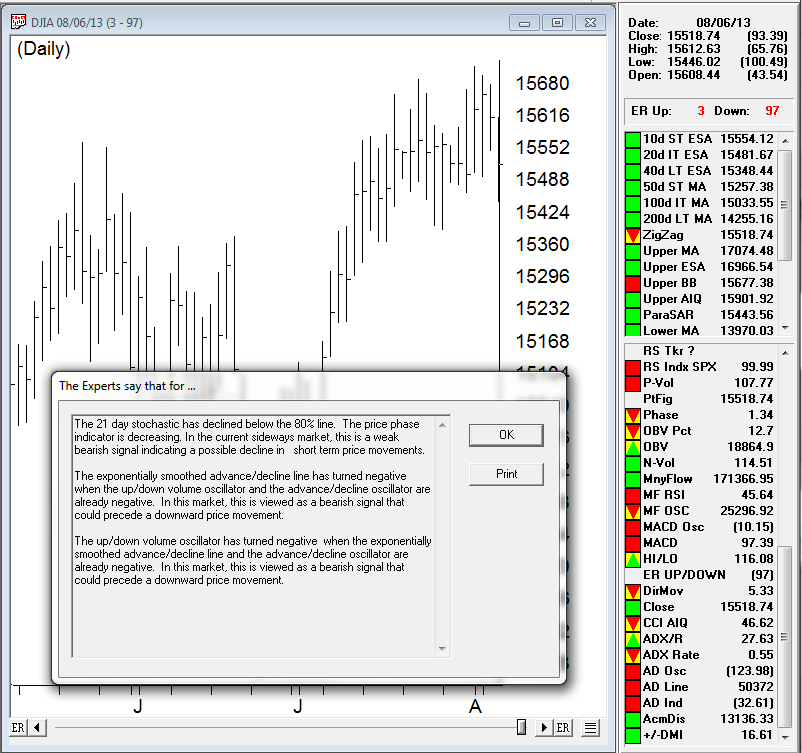This screenshot has height=753, width=802.
Task: Select the red Upper BB indicator box
Action: (x=633, y=283)
